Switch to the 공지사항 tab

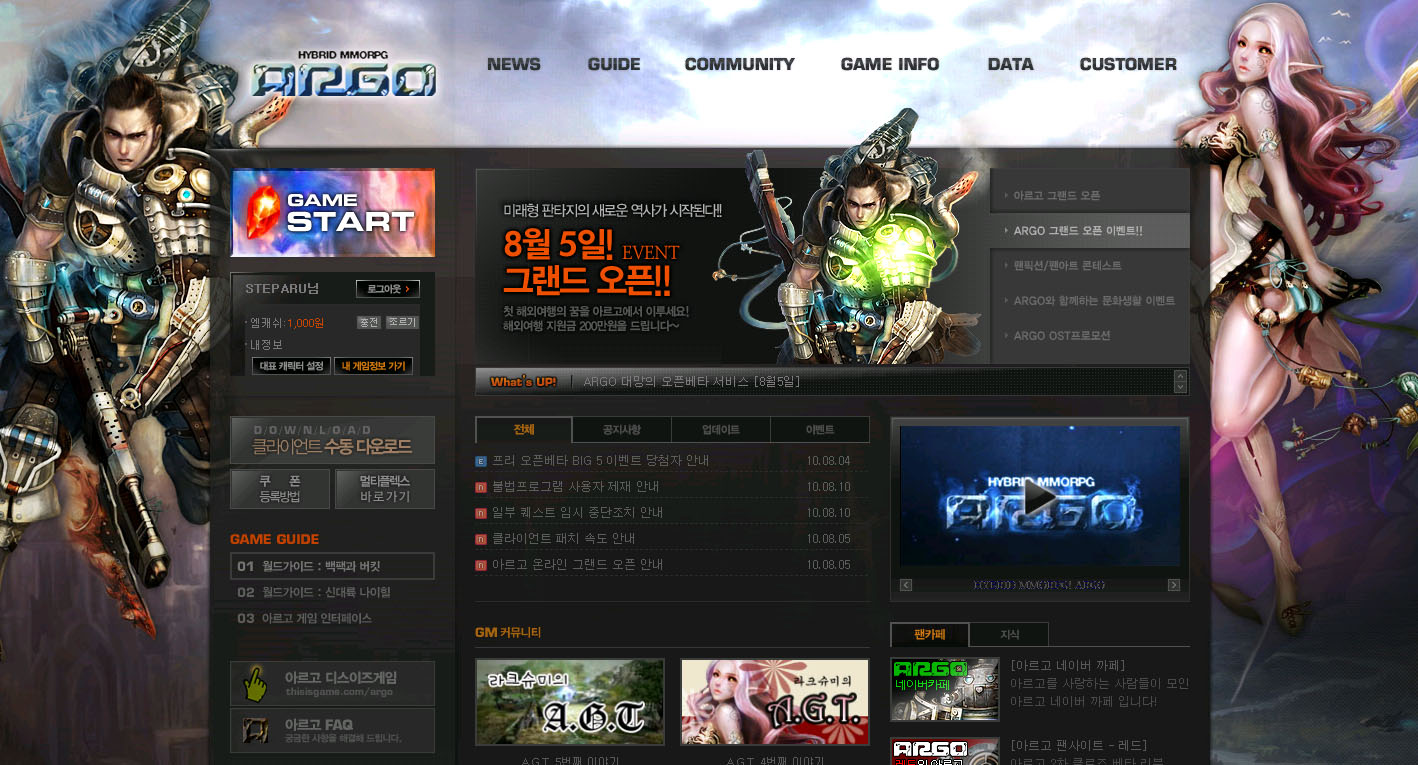click(622, 430)
